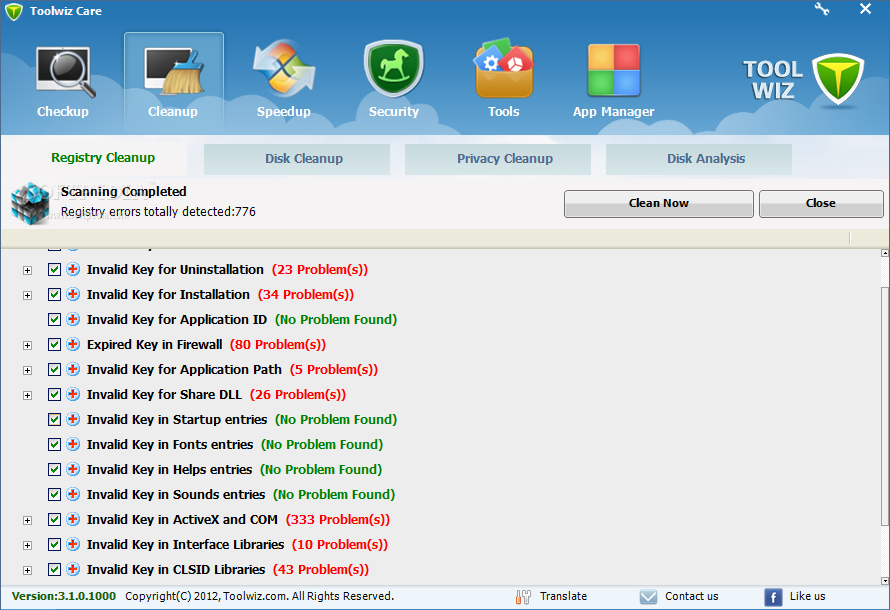890x610 pixels.
Task: Click red cross icon for Application ID row
Action: [x=73, y=319]
